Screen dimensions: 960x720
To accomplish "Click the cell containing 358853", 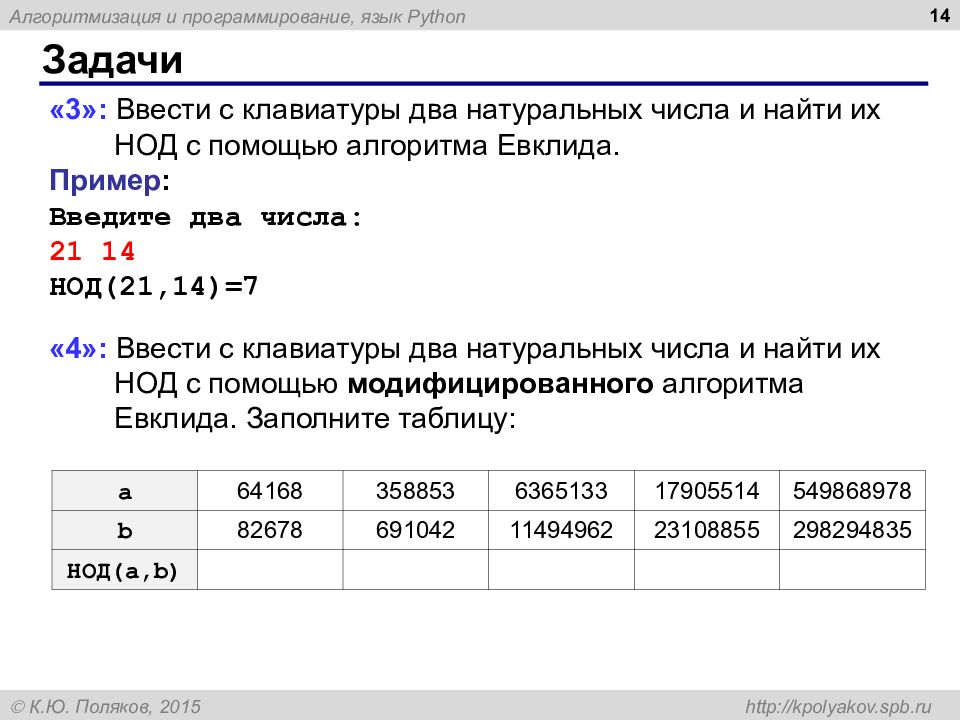I will point(416,490).
